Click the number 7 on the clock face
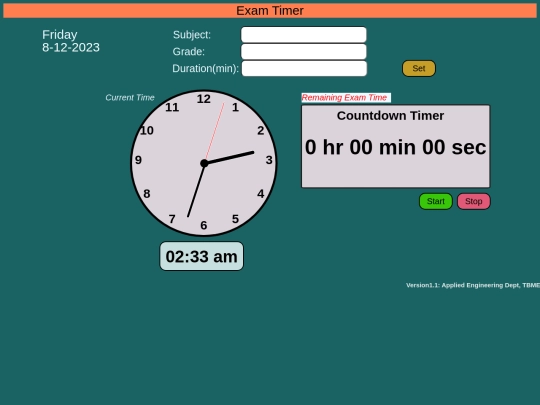This screenshot has width=540, height=405. pyautogui.click(x=172, y=219)
